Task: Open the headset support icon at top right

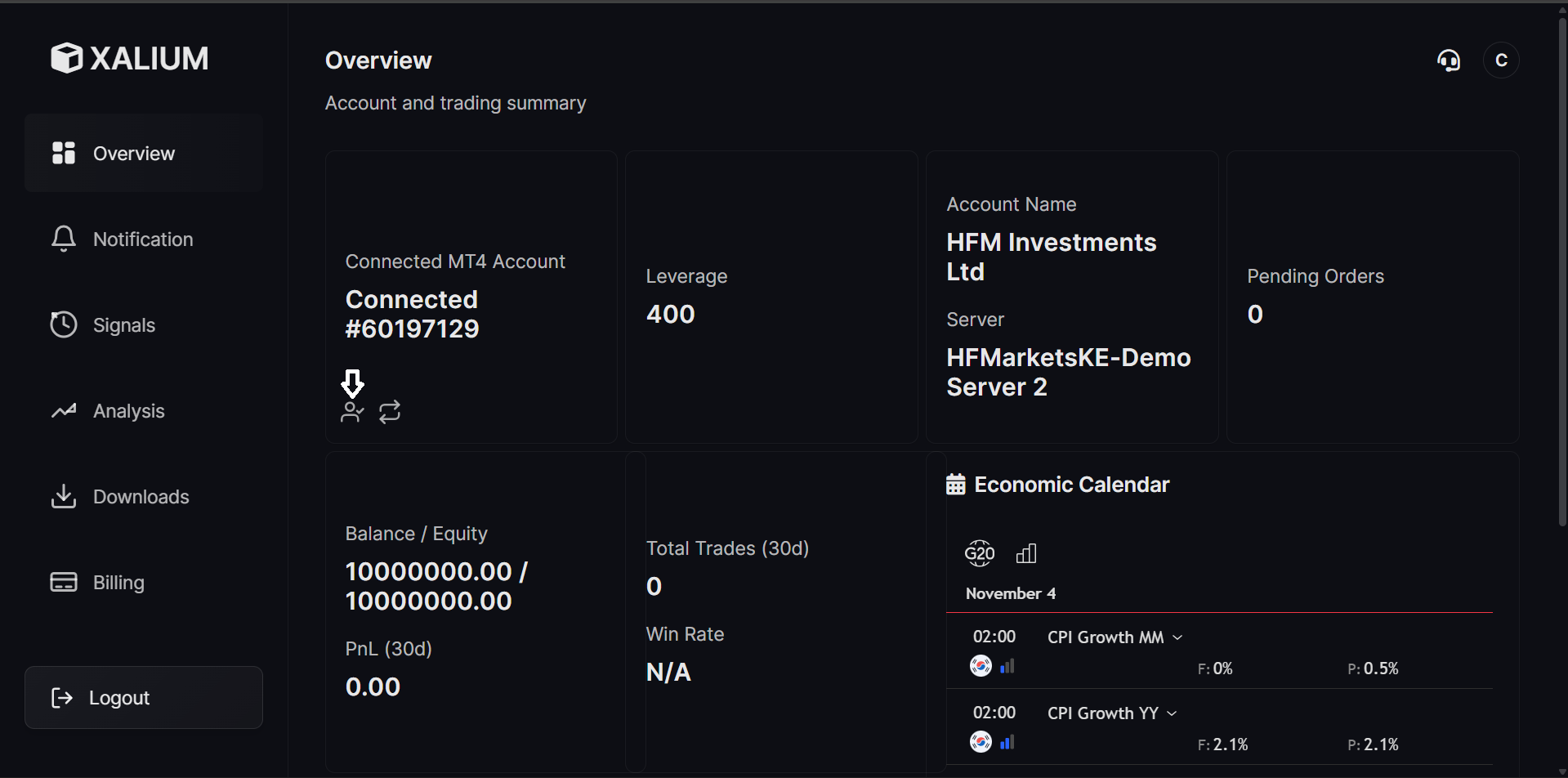Action: pyautogui.click(x=1449, y=60)
